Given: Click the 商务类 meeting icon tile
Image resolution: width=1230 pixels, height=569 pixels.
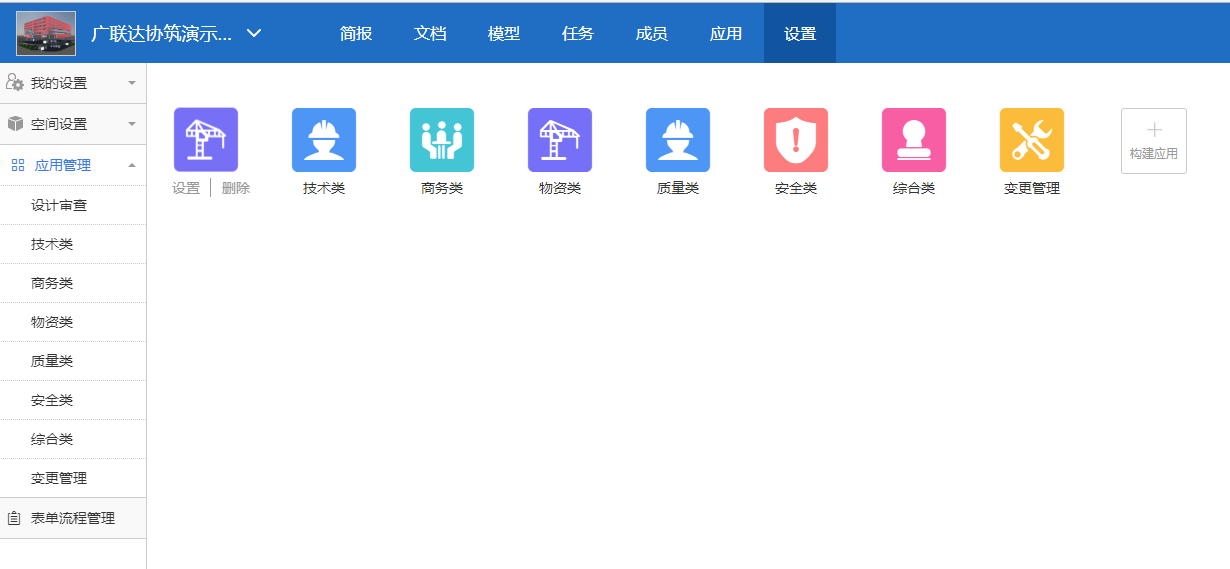Looking at the screenshot, I should click(441, 140).
